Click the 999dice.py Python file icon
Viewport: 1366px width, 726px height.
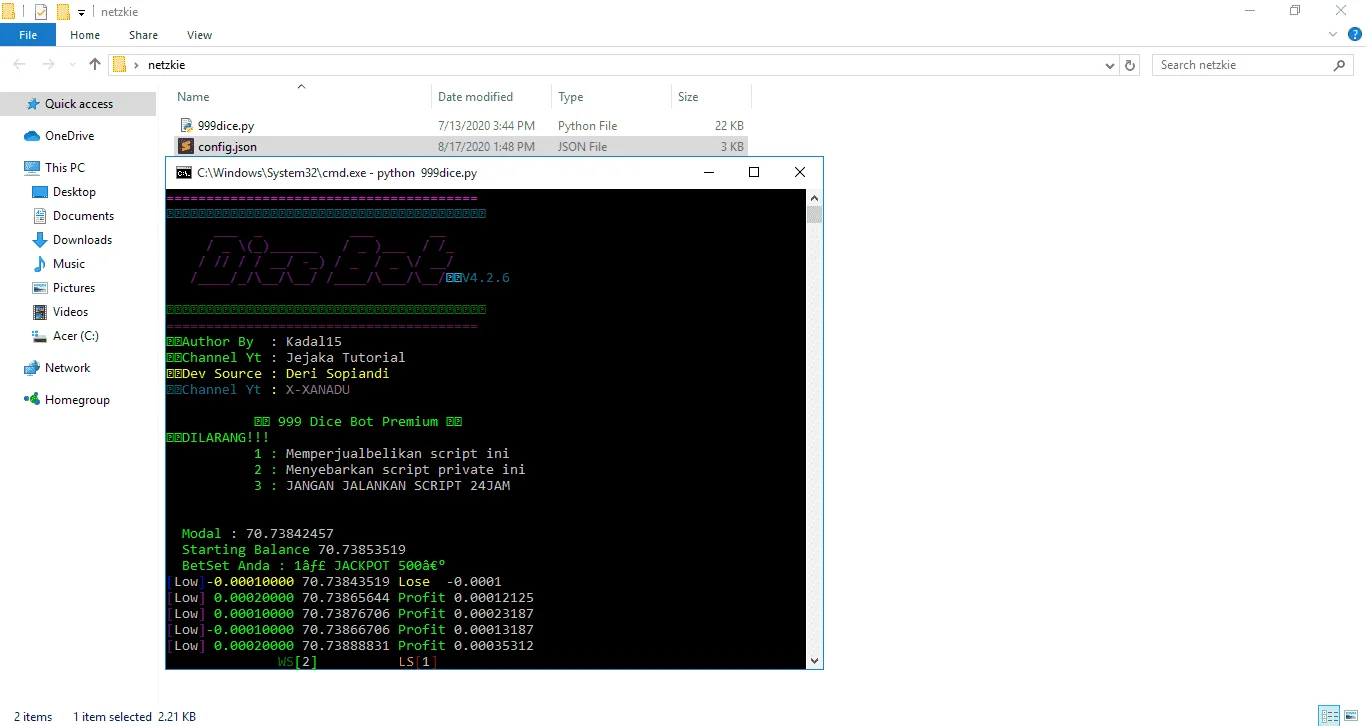pyautogui.click(x=186, y=126)
